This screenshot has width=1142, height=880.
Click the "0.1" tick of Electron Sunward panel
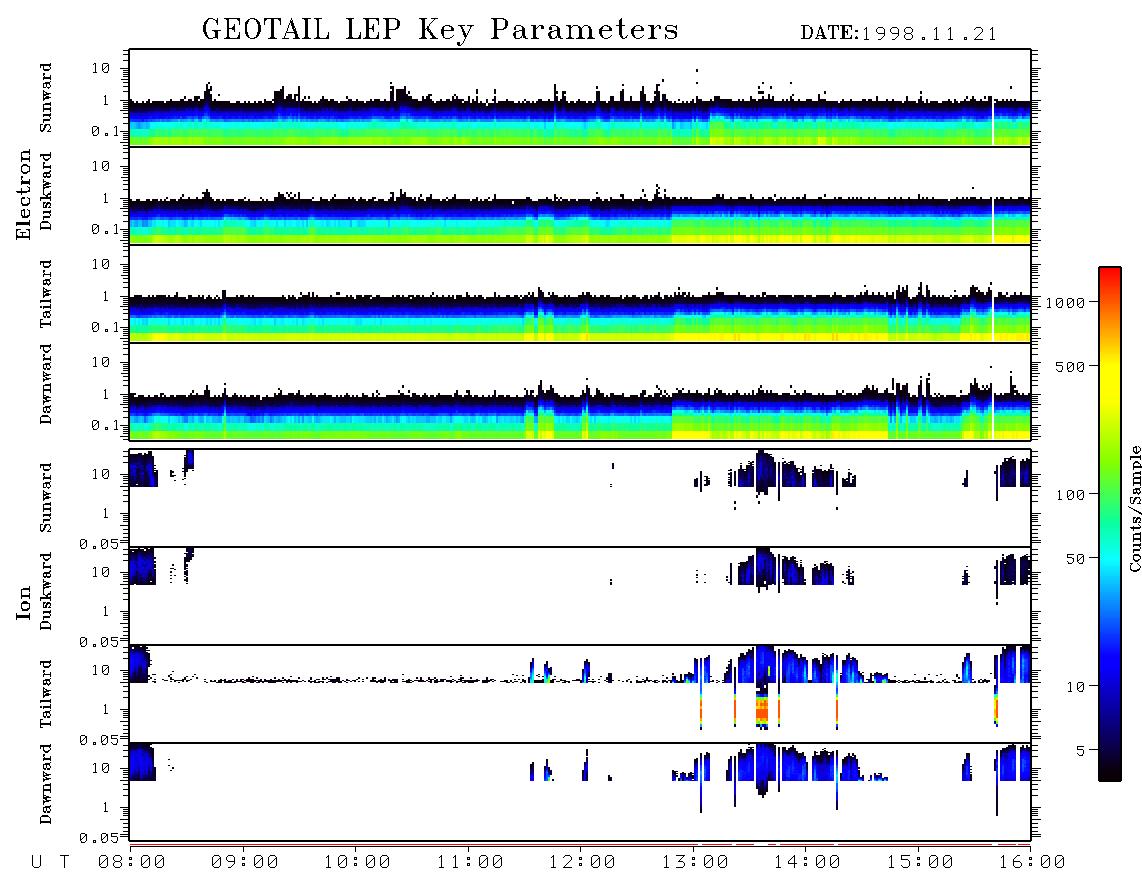[x=104, y=131]
